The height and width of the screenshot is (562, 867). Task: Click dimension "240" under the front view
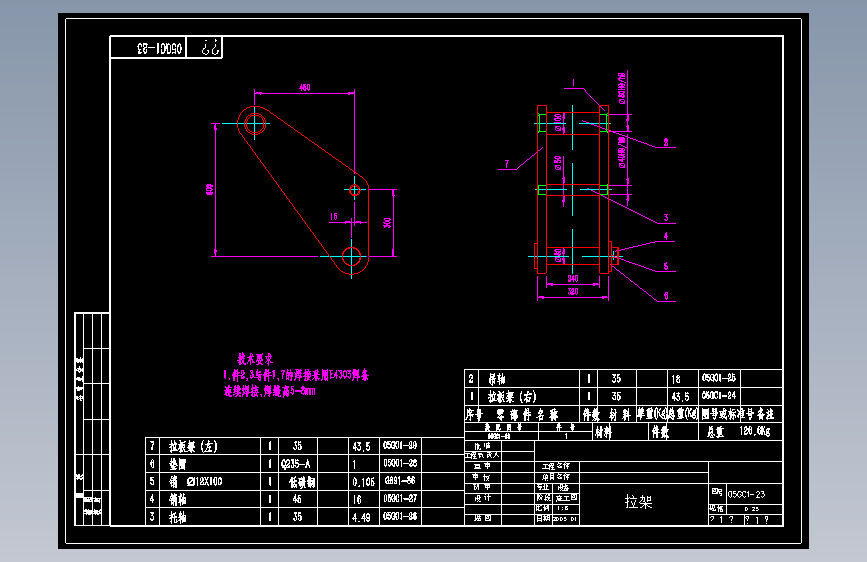(573, 279)
